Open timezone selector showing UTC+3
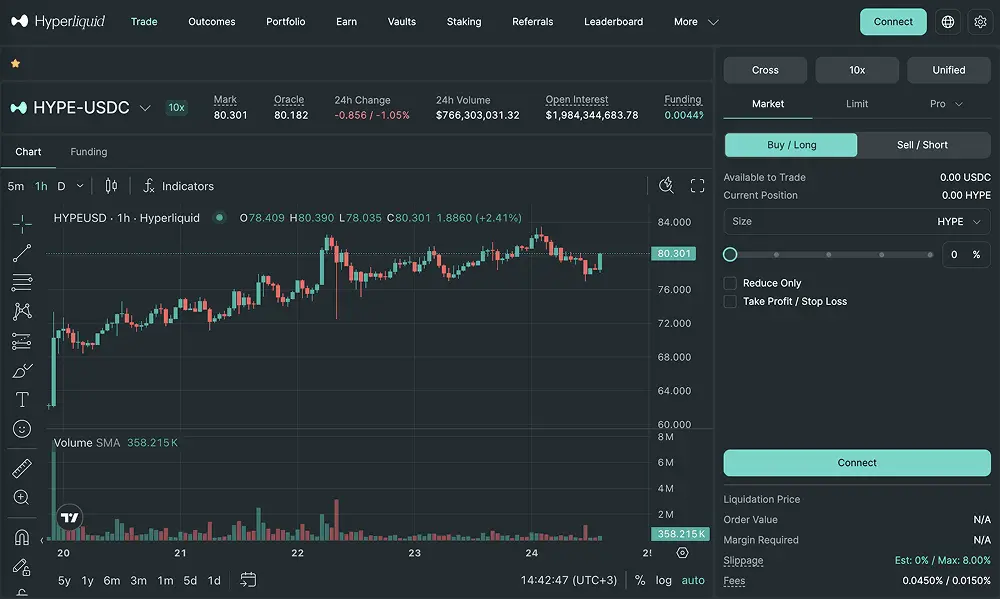The width and height of the screenshot is (1000, 599). pyautogui.click(x=569, y=580)
